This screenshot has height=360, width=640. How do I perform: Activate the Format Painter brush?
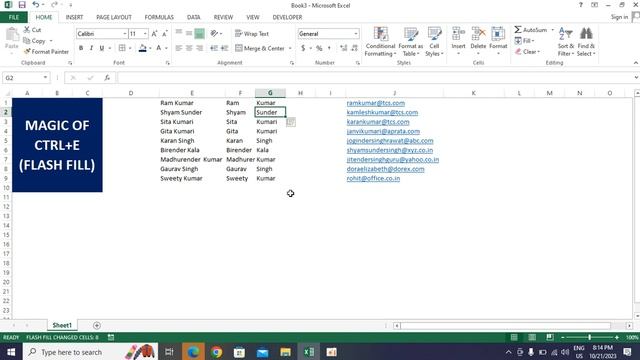point(46,52)
